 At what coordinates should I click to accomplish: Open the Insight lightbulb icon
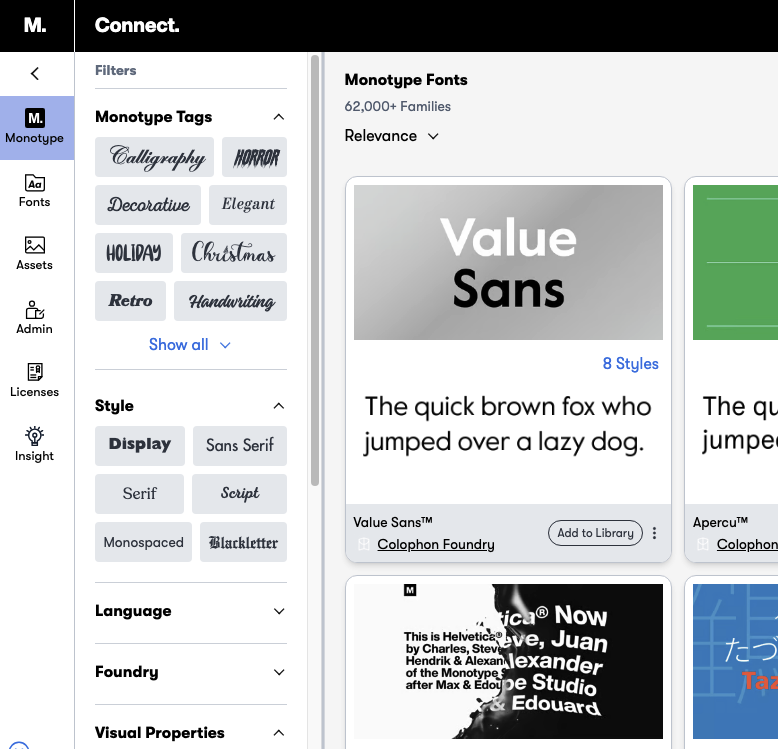(x=35, y=444)
